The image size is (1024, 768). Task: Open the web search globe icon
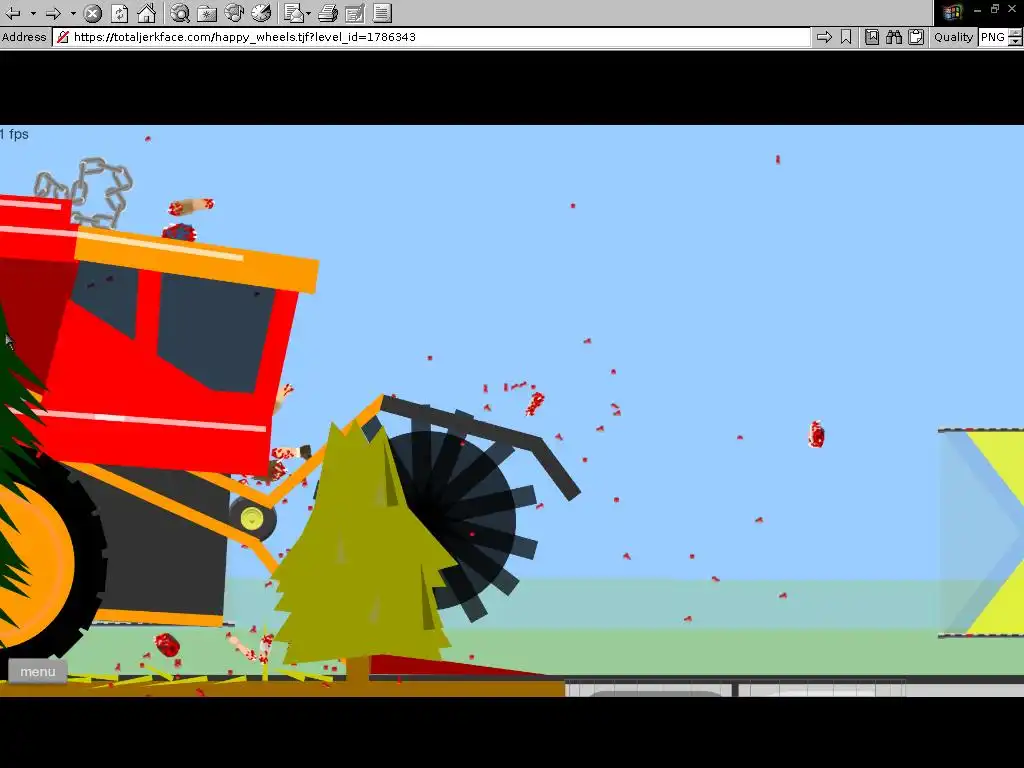click(x=180, y=13)
